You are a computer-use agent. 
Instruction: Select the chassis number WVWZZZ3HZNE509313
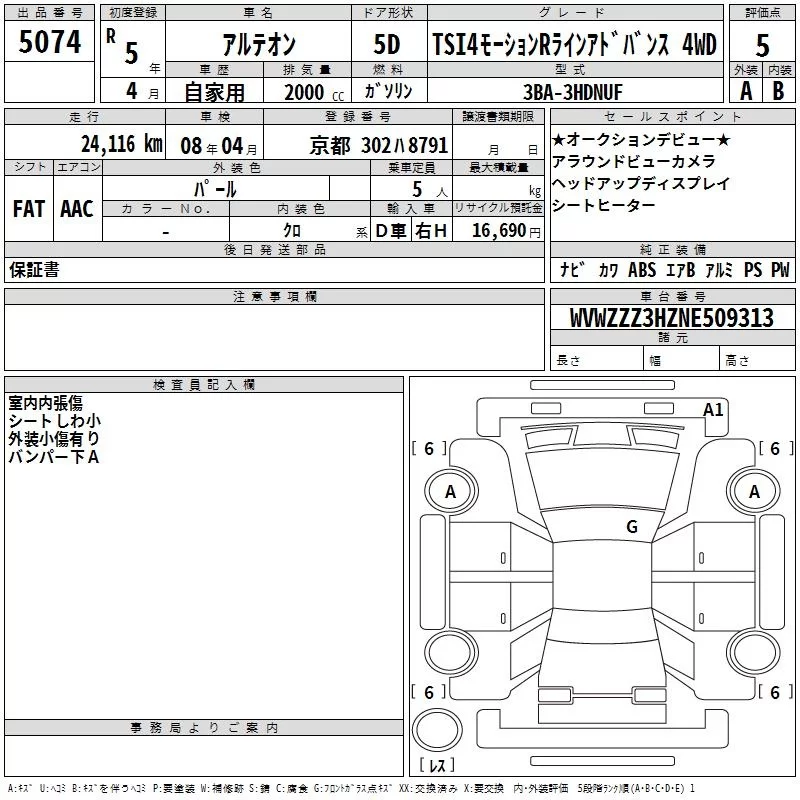[672, 318]
